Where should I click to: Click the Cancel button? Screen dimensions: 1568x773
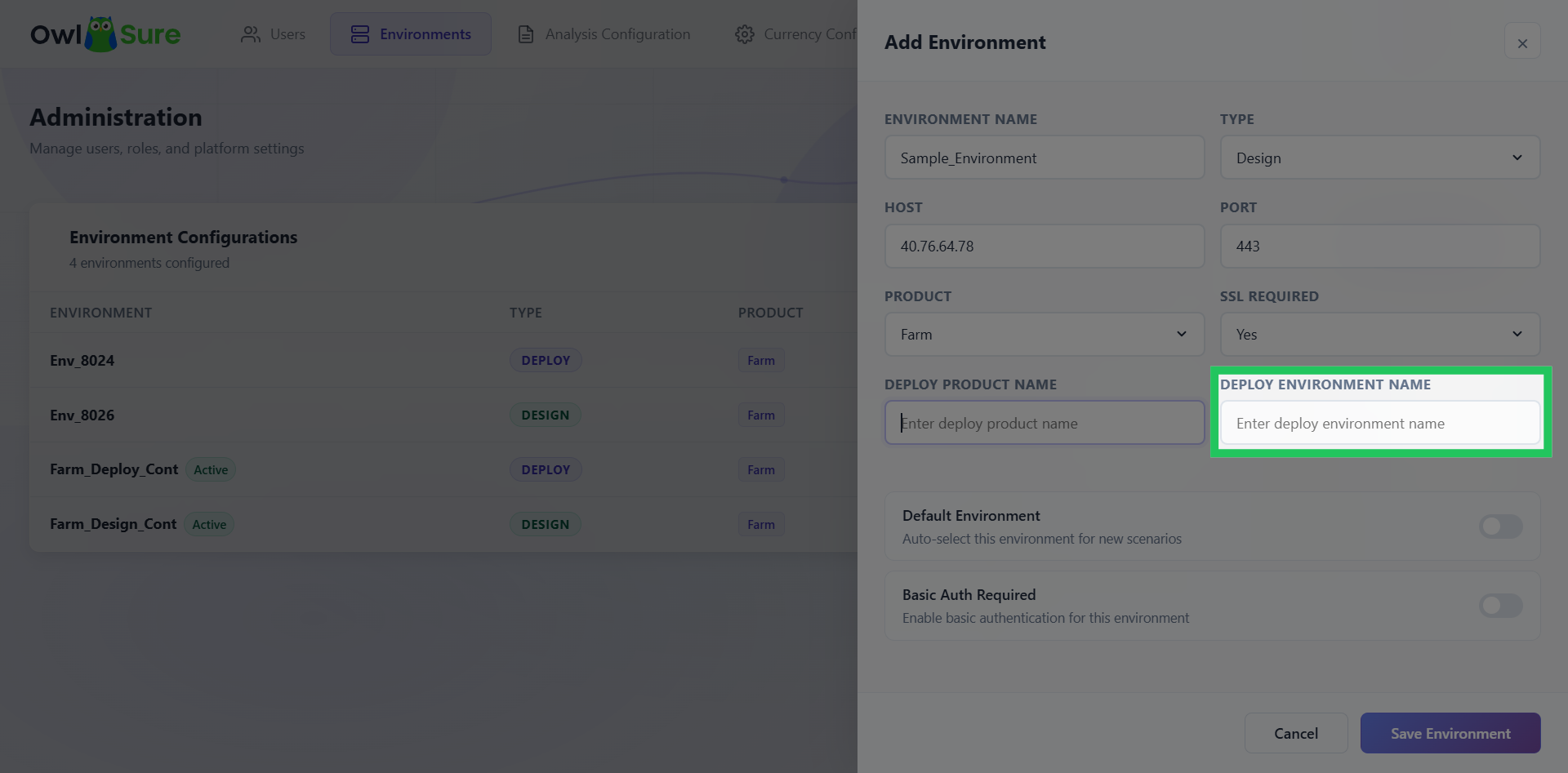1296,733
